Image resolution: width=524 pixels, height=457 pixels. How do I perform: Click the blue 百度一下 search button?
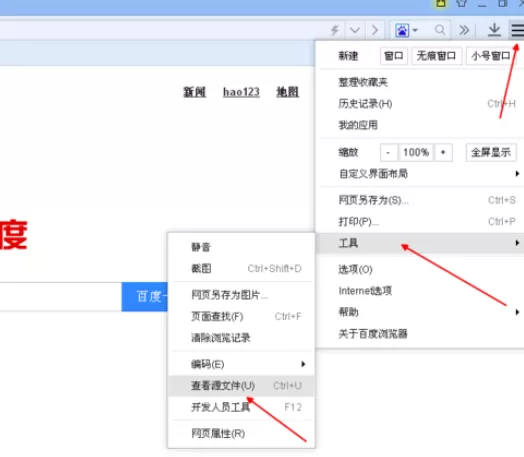[x=145, y=297]
